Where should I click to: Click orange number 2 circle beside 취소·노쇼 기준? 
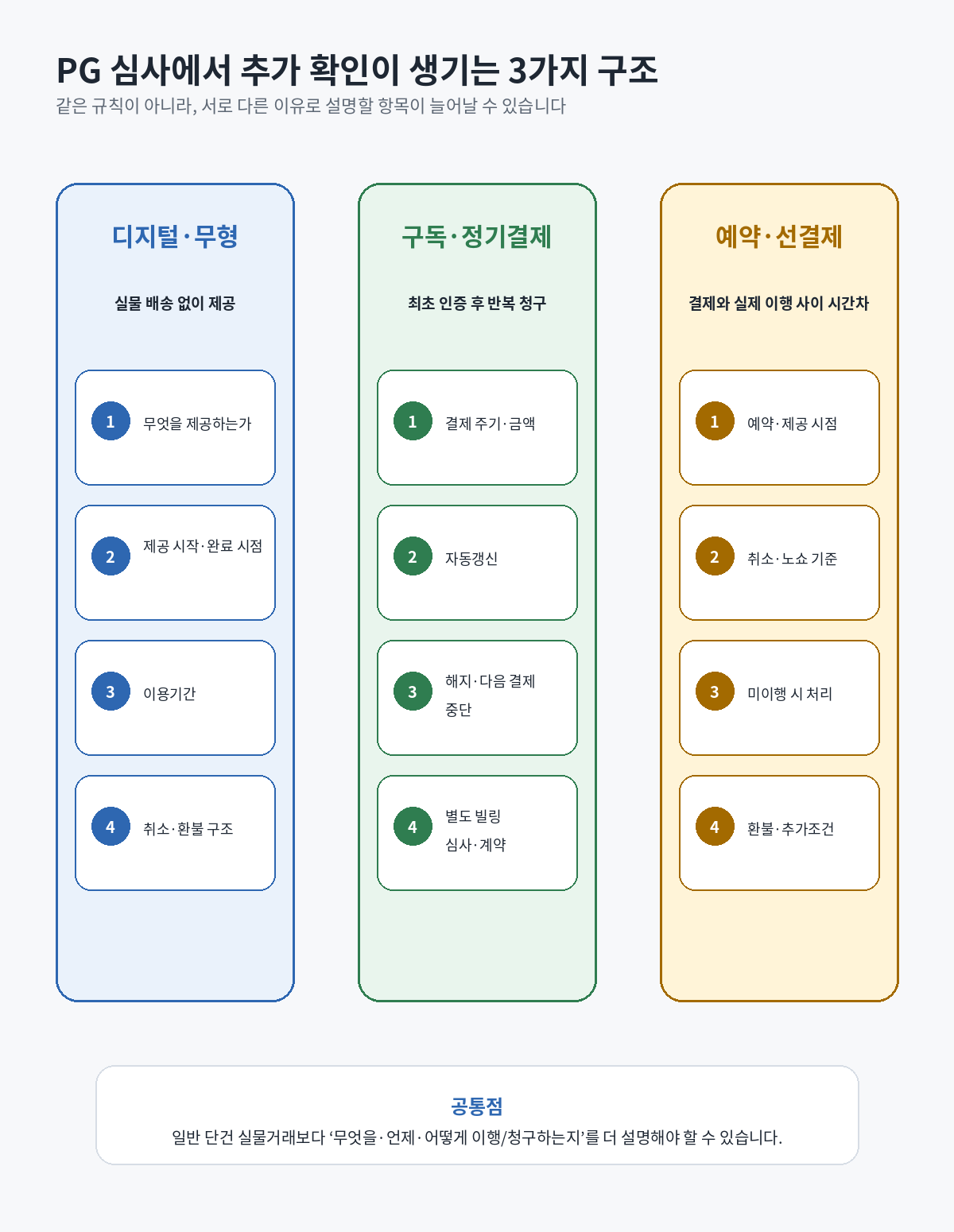pyautogui.click(x=715, y=556)
